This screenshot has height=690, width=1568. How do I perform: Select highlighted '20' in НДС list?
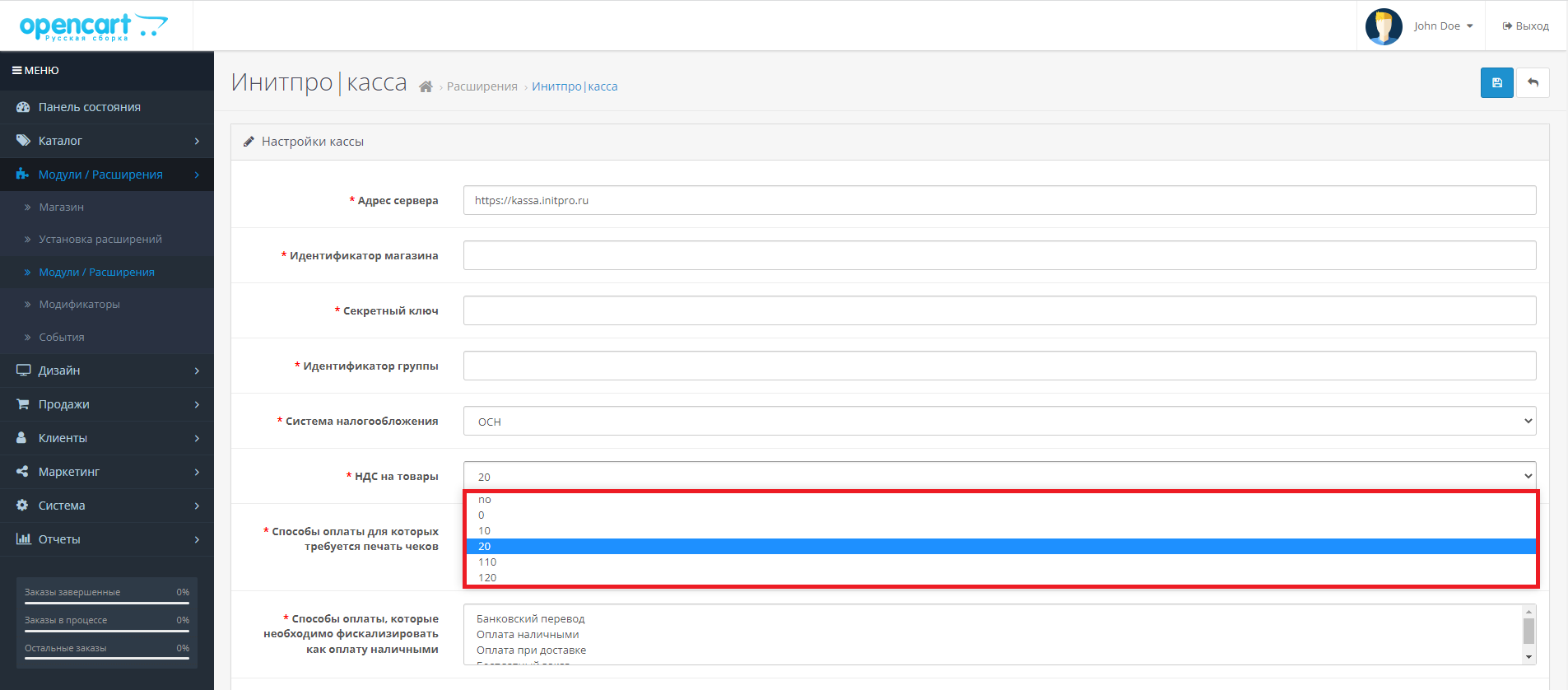(1001, 547)
